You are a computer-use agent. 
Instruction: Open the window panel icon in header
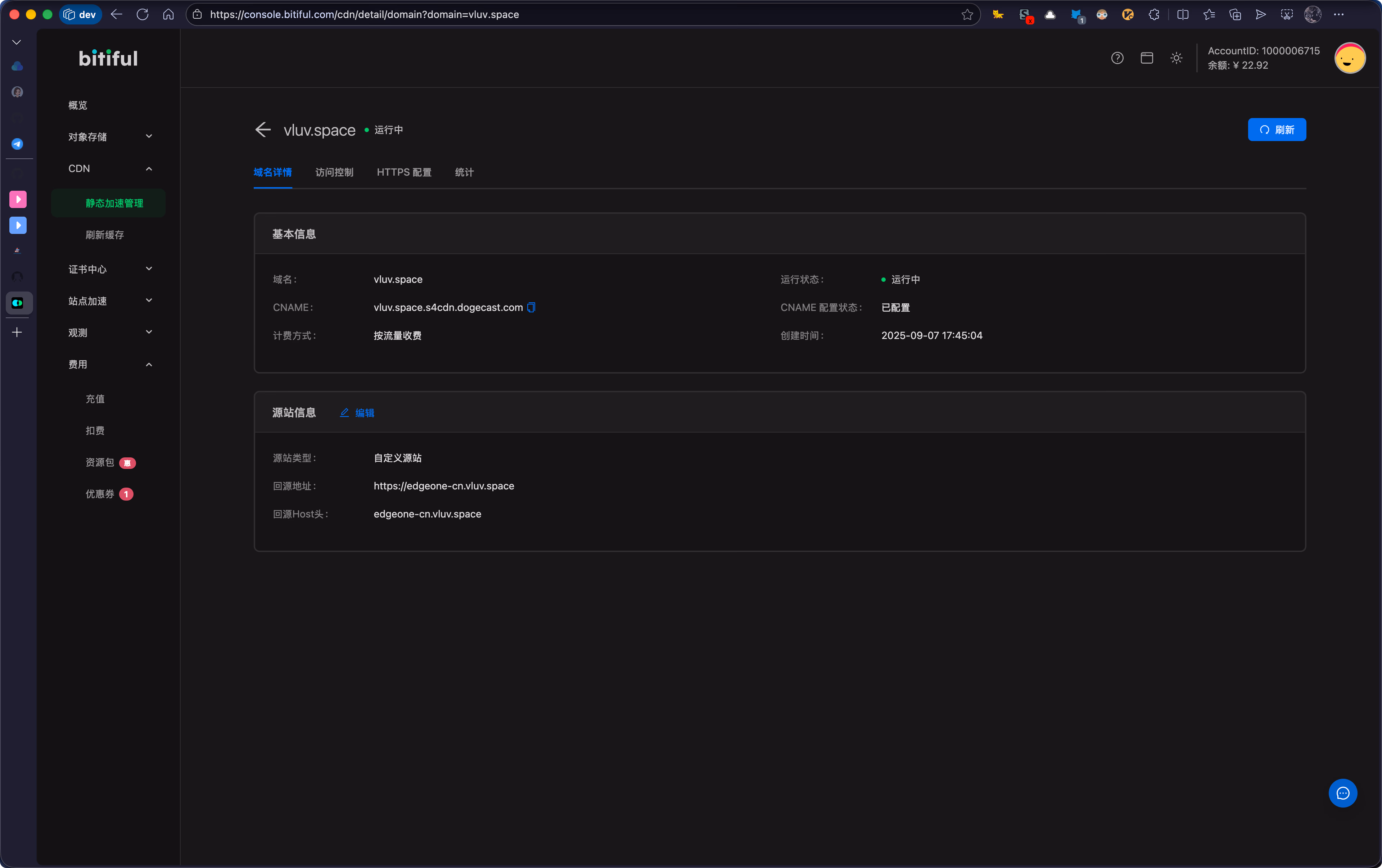(1147, 58)
